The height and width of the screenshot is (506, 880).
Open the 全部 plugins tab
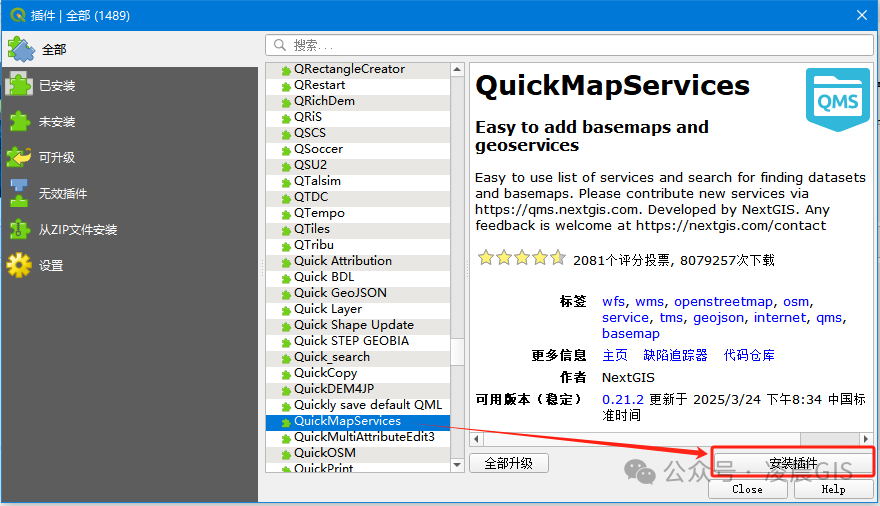130,49
